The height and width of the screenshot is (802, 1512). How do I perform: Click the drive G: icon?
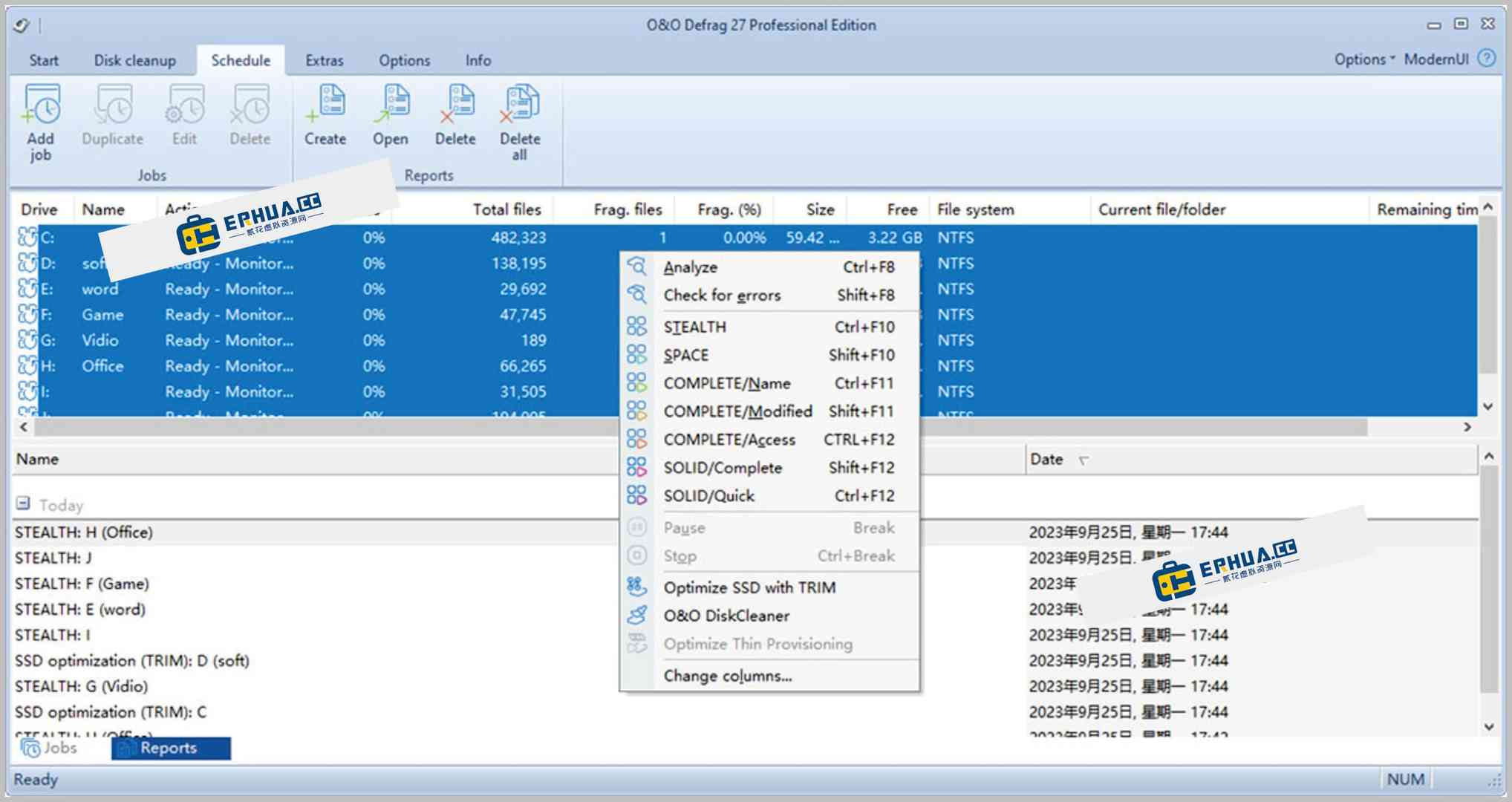27,340
